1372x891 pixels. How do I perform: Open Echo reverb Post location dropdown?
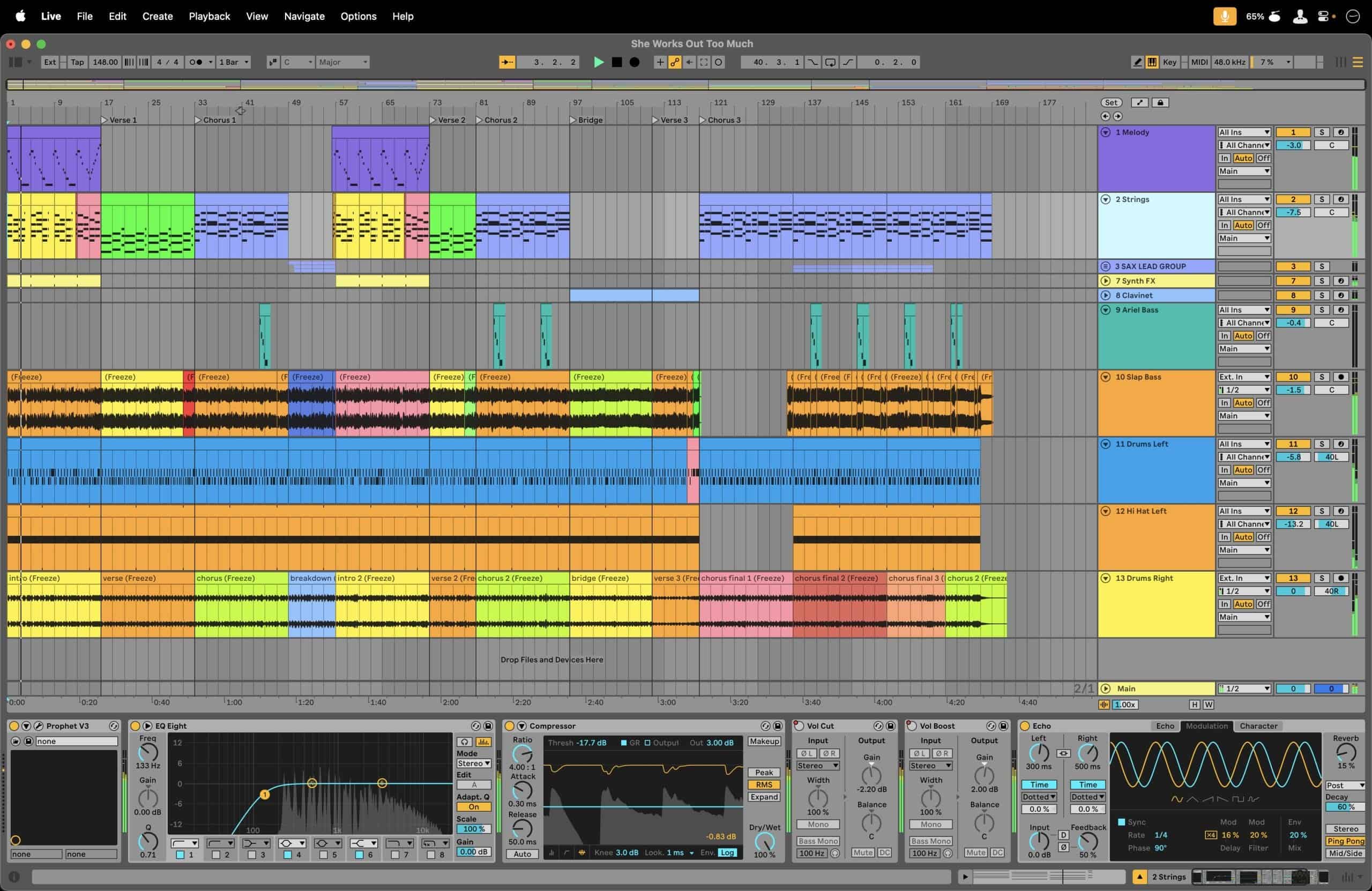coord(1346,785)
